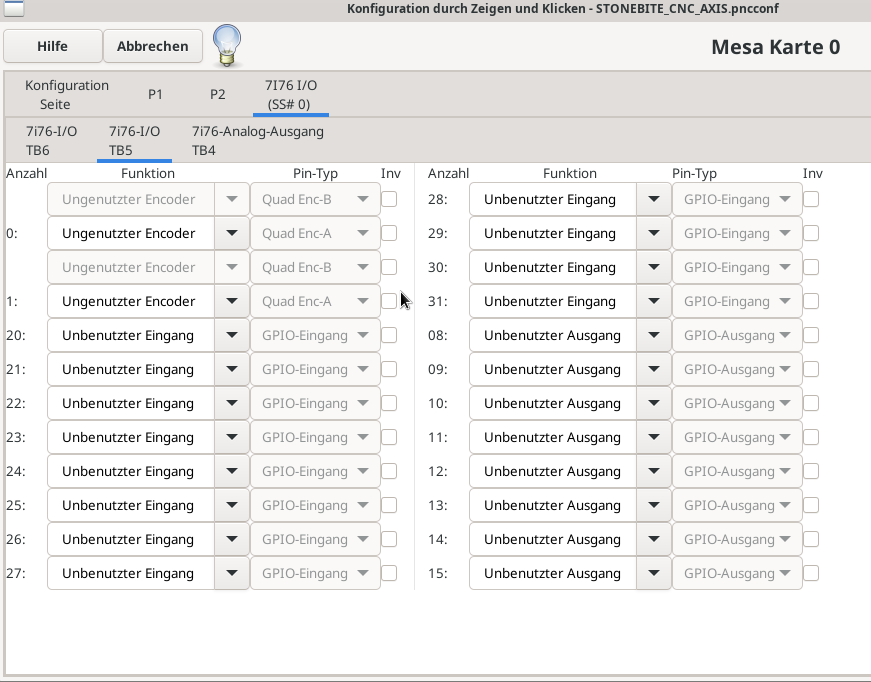Toggle Inv checkbox for encoder row 1
This screenshot has width=871, height=682.
pyautogui.click(x=389, y=301)
